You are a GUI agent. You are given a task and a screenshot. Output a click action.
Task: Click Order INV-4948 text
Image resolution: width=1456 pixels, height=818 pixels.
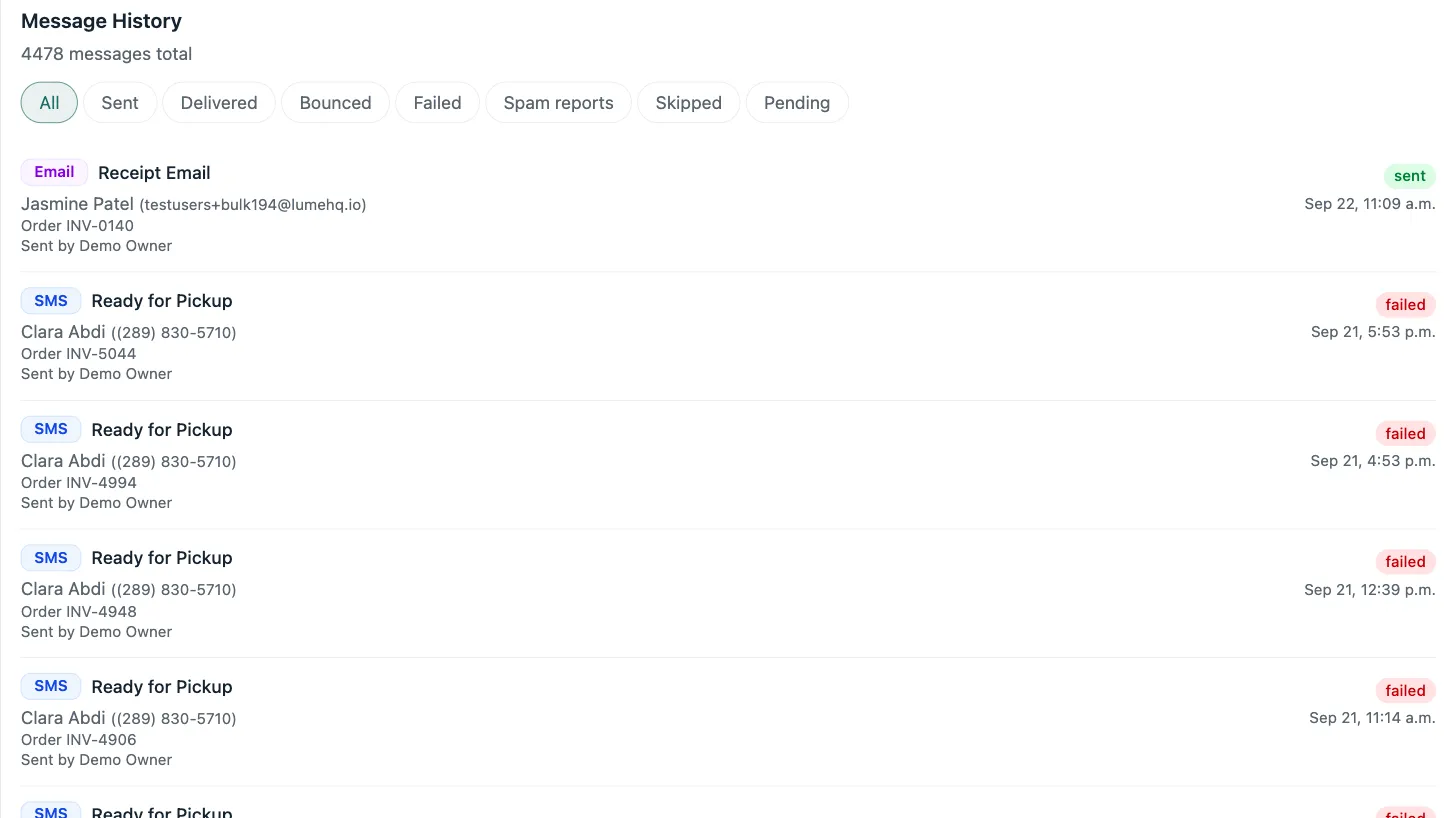coord(78,612)
